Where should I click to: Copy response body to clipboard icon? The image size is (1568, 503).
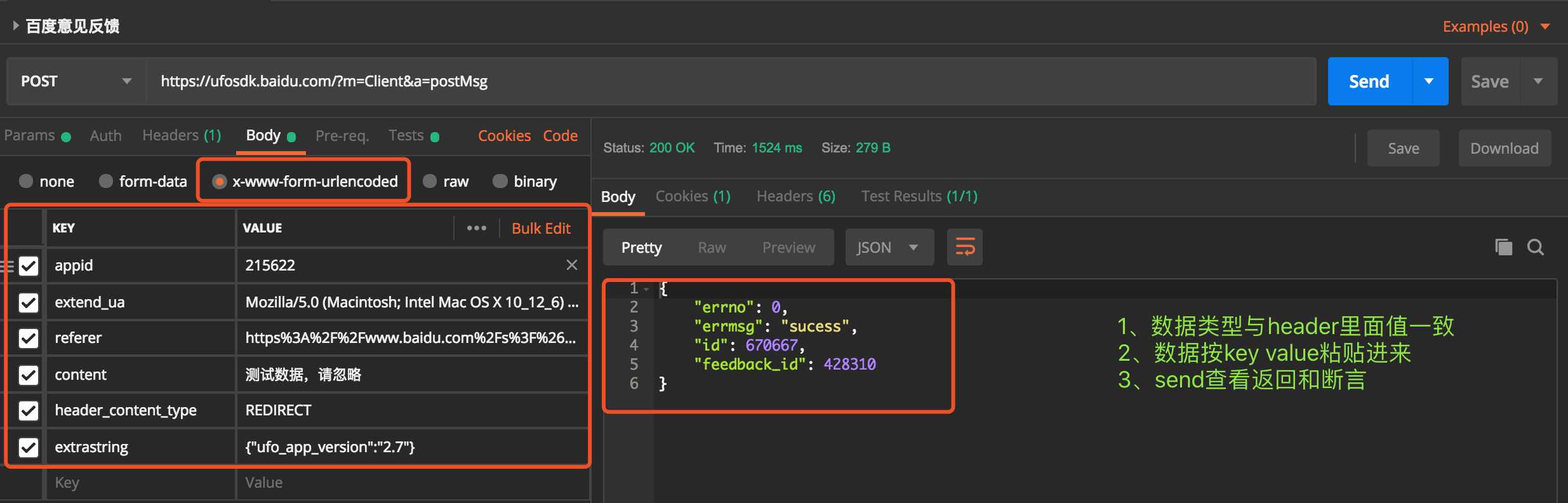pyautogui.click(x=1503, y=247)
